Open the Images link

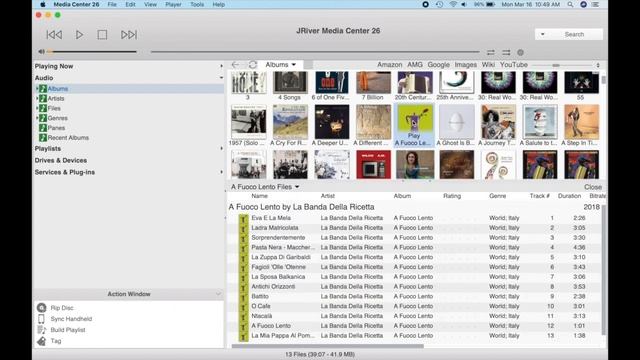(x=465, y=65)
